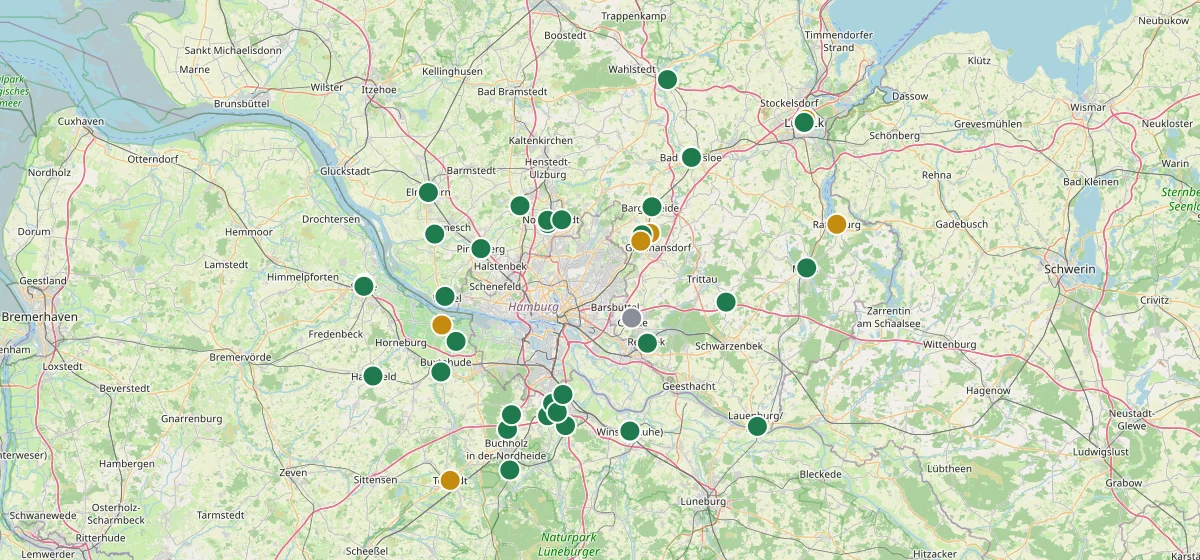Click the green marker at Elmshorn
This screenshot has height=560, width=1200.
(x=428, y=192)
